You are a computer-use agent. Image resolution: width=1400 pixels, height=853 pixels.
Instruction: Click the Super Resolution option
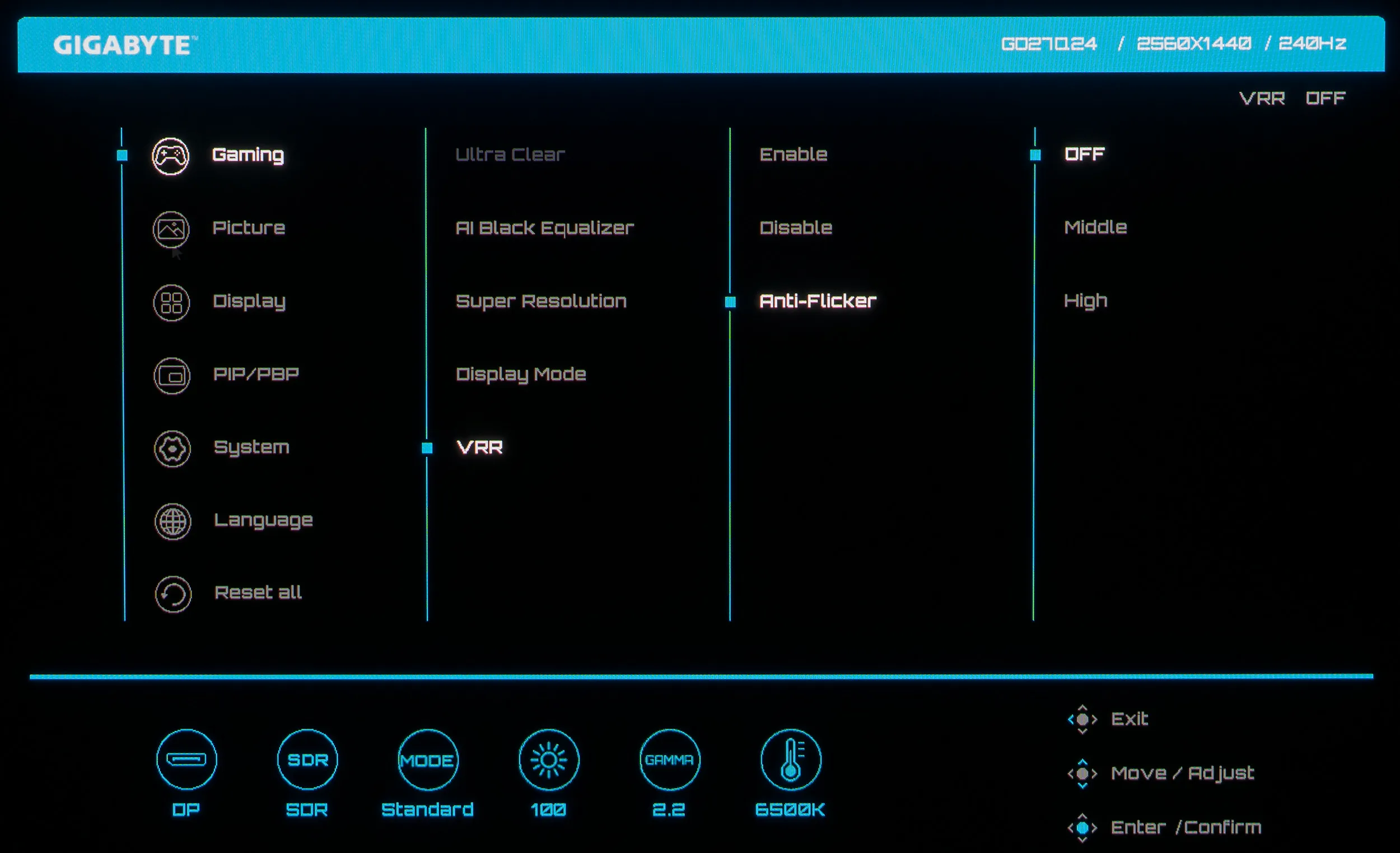tap(541, 301)
